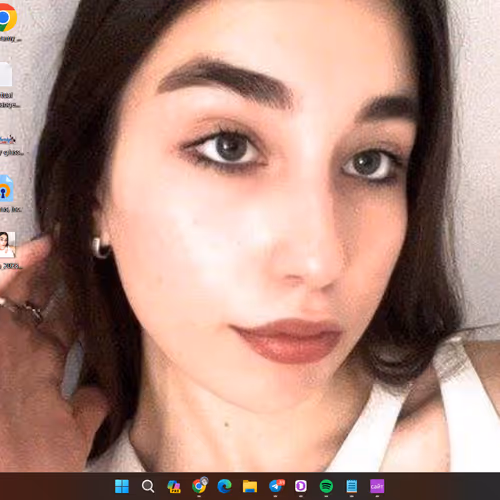
Task: Click the profile badge on Chrome taskbar icon
Action: click(x=204, y=481)
